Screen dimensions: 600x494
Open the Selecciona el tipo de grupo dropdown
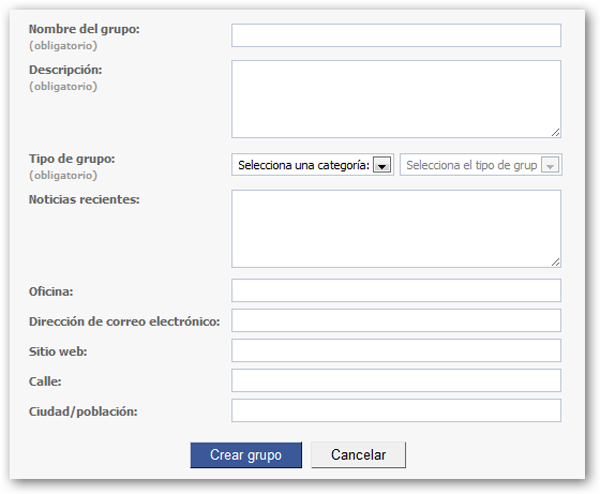point(481,165)
